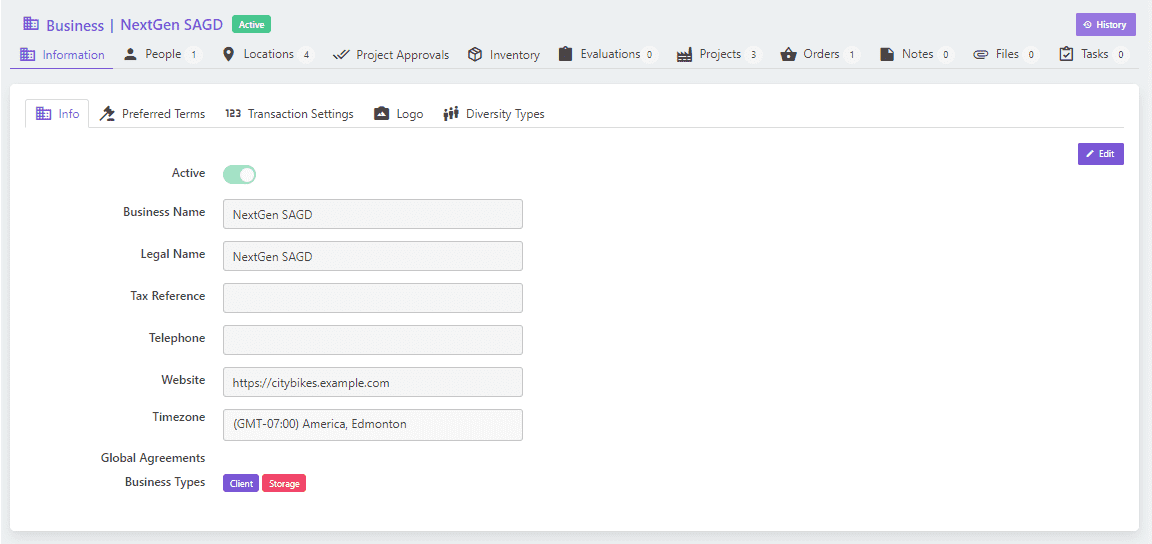
Task: Click the green Active status badge
Action: (x=251, y=24)
